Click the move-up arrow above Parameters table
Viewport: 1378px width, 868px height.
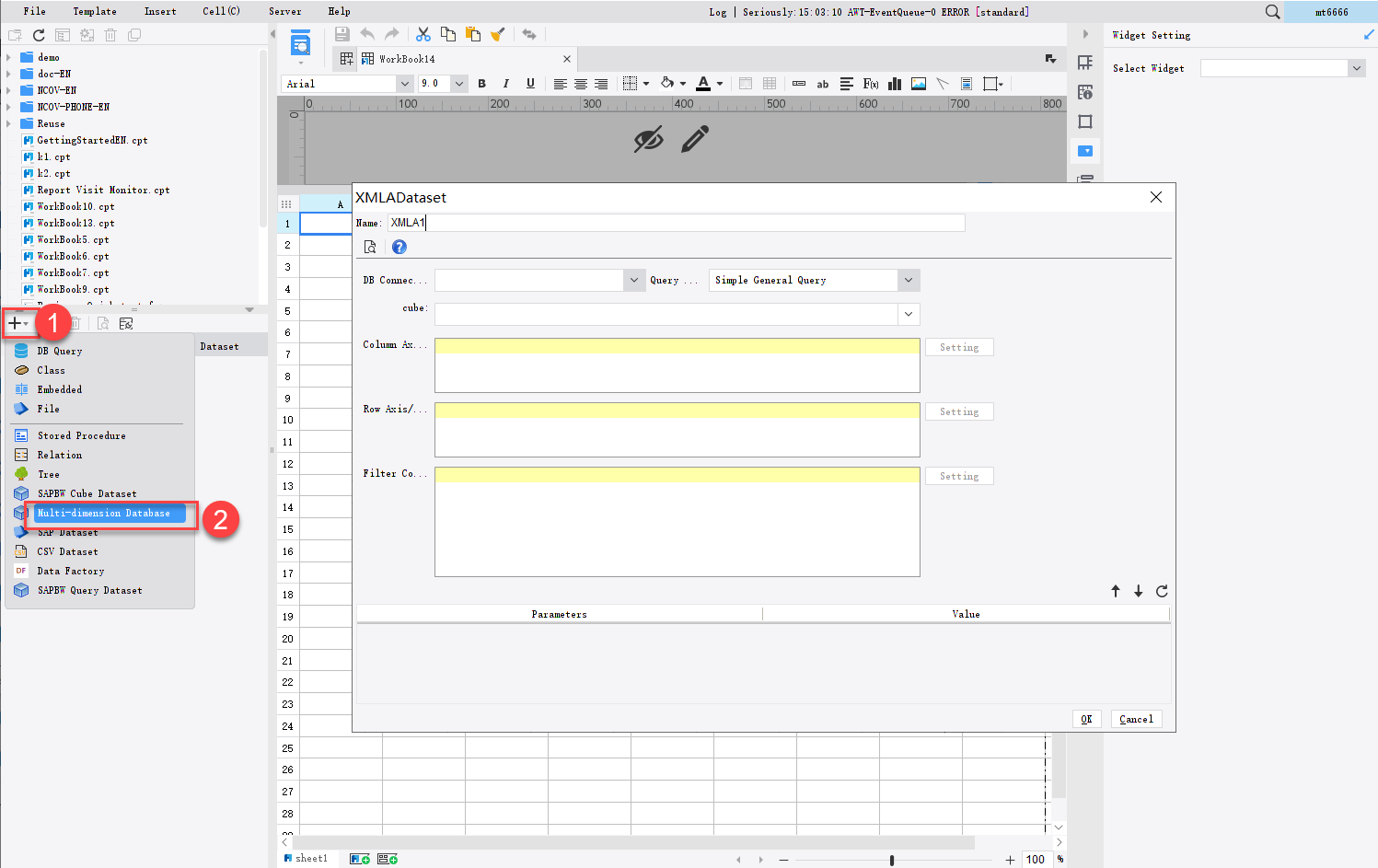pos(1116,591)
